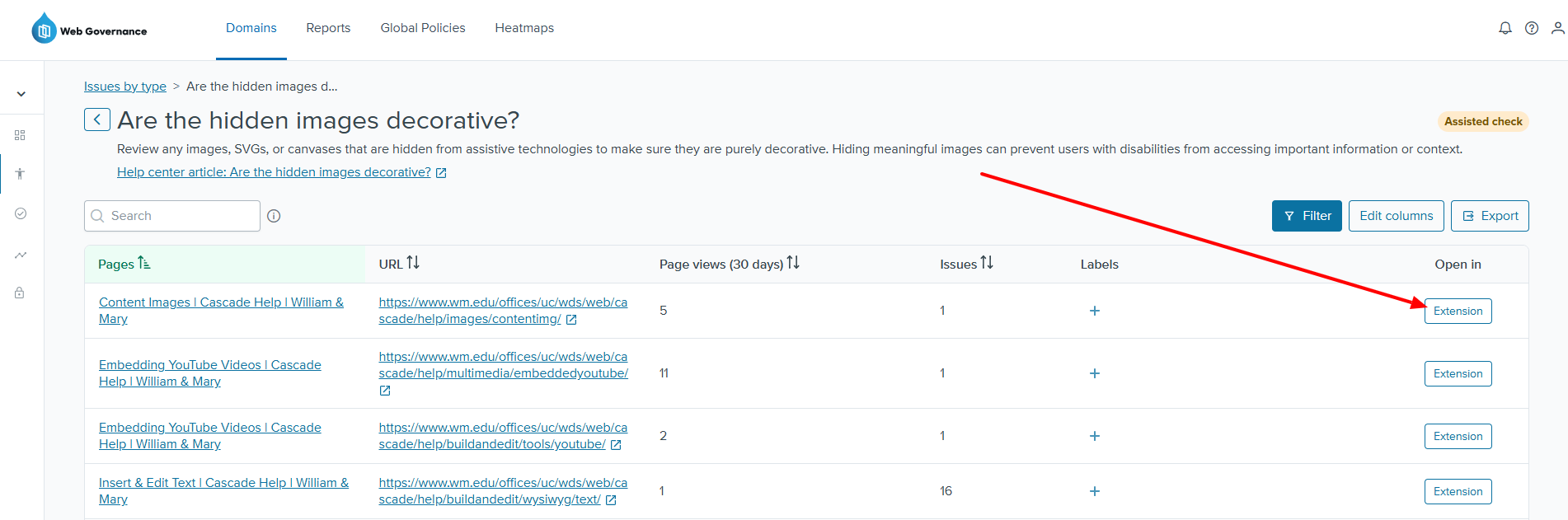
Task: Add label to tools/youtube row
Action: [1095, 436]
